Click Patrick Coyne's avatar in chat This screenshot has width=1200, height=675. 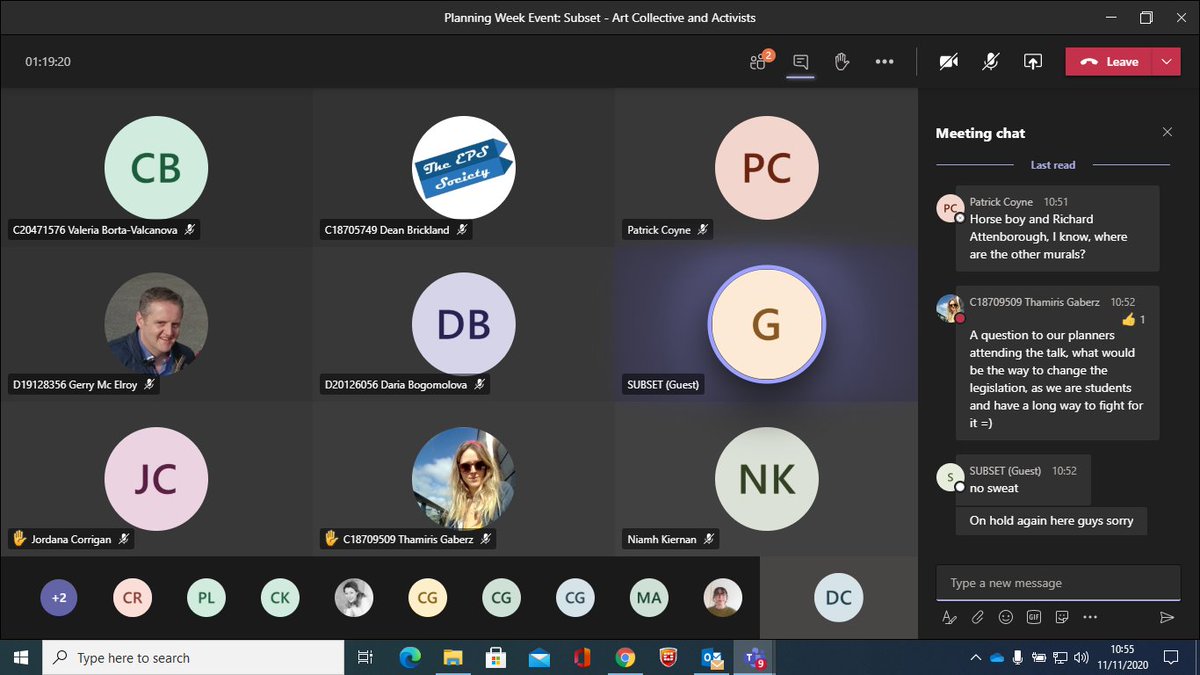pyautogui.click(x=948, y=208)
